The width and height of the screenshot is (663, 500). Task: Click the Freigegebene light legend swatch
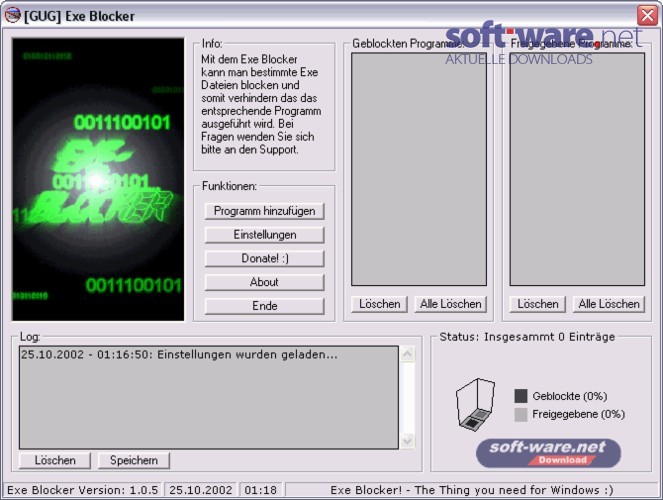coord(521,414)
